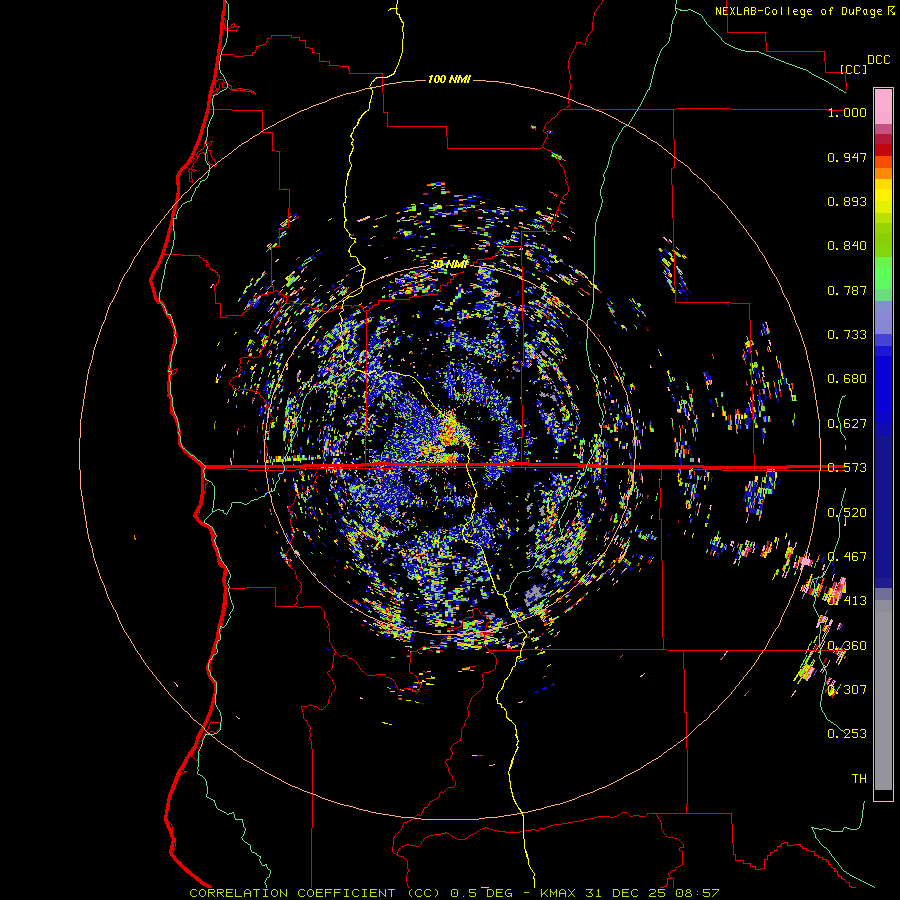This screenshot has height=900, width=900.
Task: Click the NEXLAB-College of DuPage label
Action: 798,11
